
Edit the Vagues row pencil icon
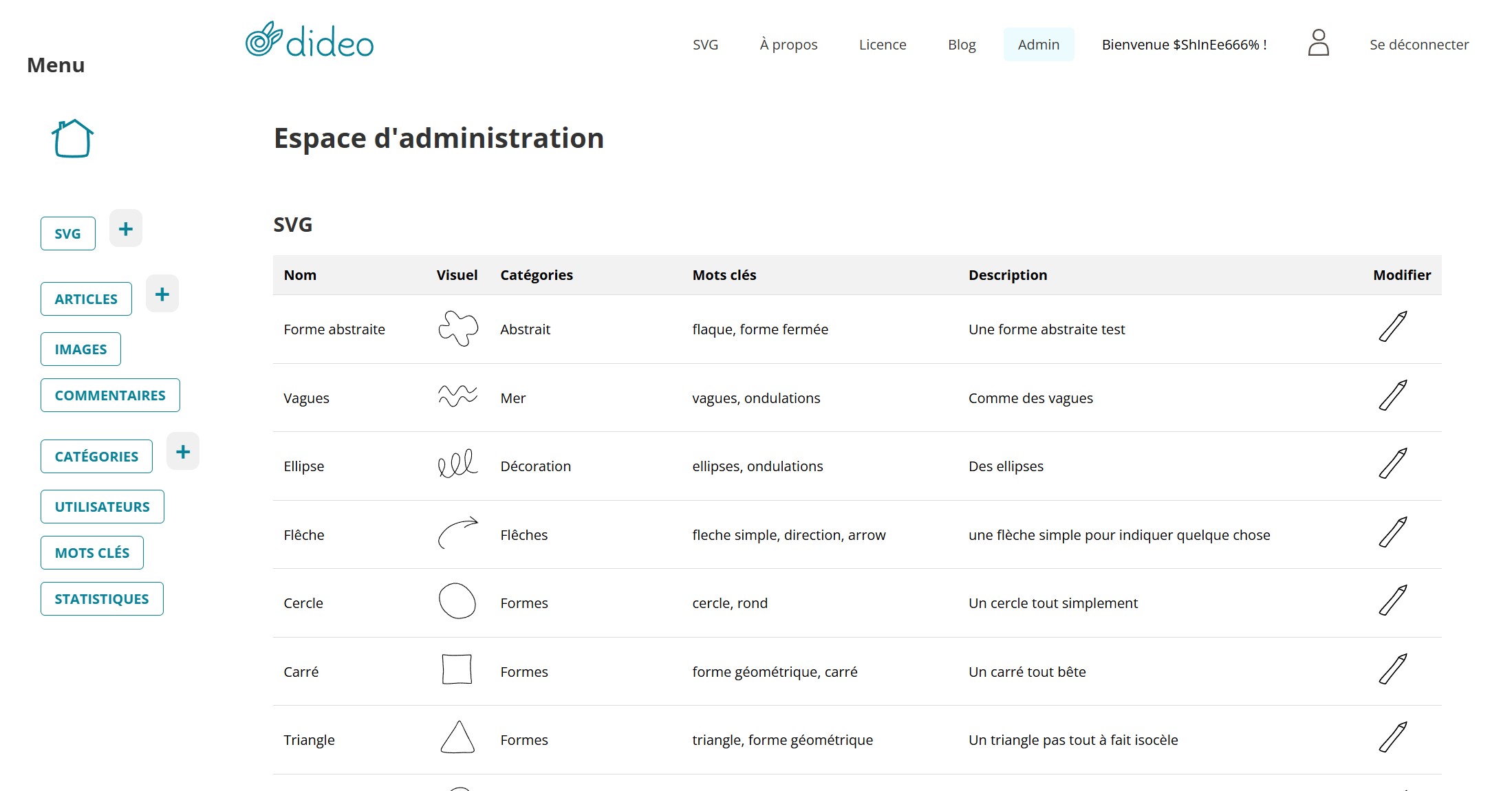[1393, 395]
